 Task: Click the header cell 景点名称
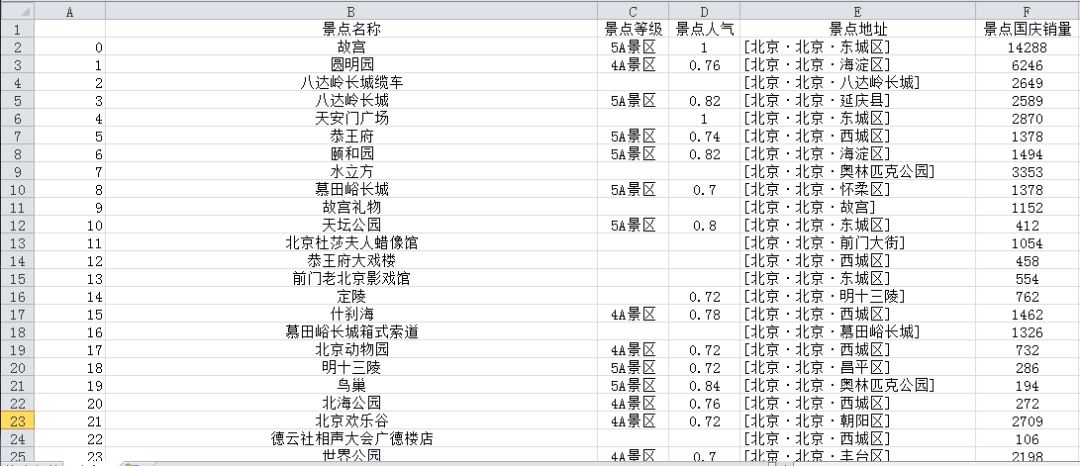pos(351,29)
